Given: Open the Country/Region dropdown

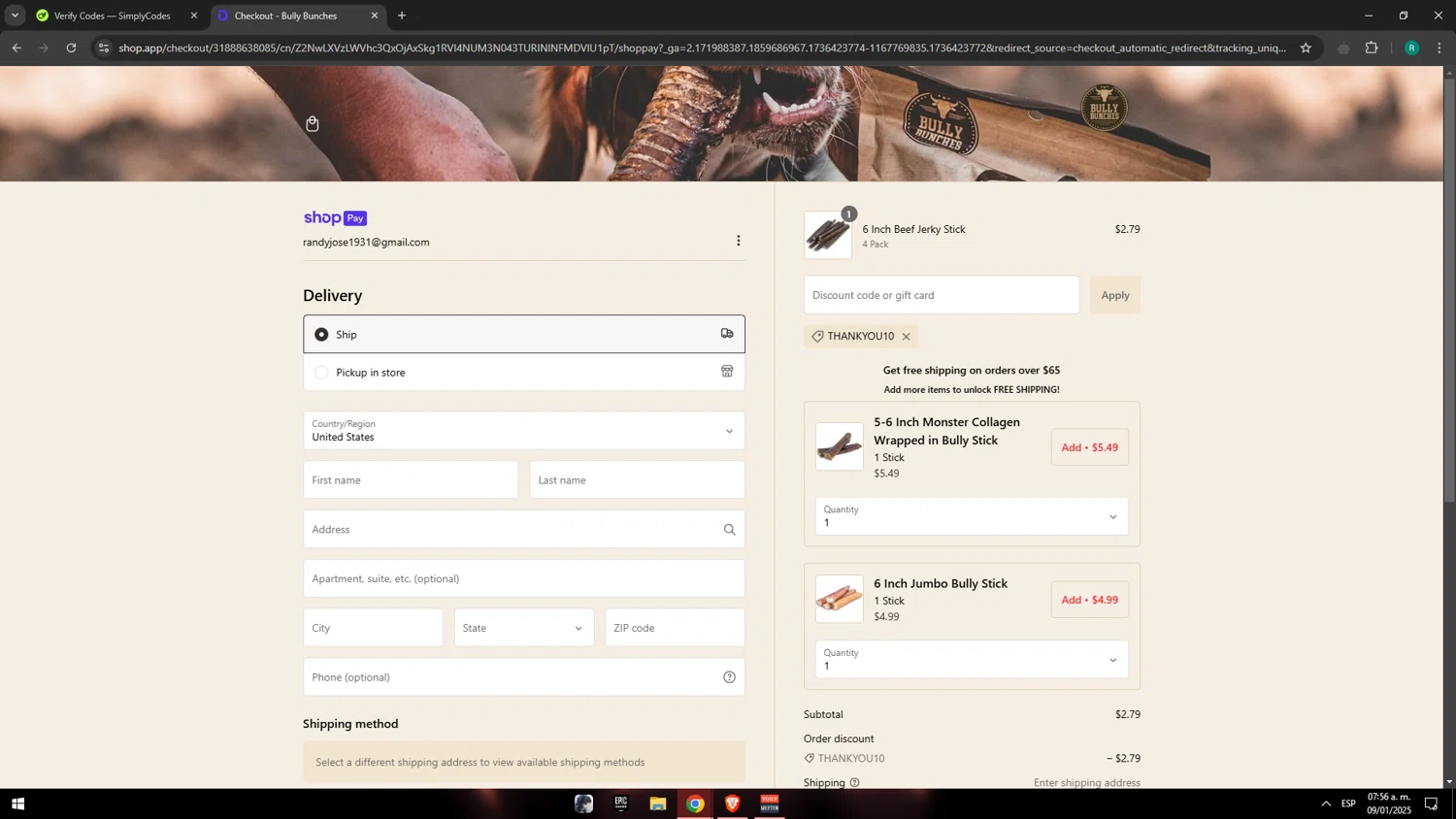Looking at the screenshot, I should 524,431.
